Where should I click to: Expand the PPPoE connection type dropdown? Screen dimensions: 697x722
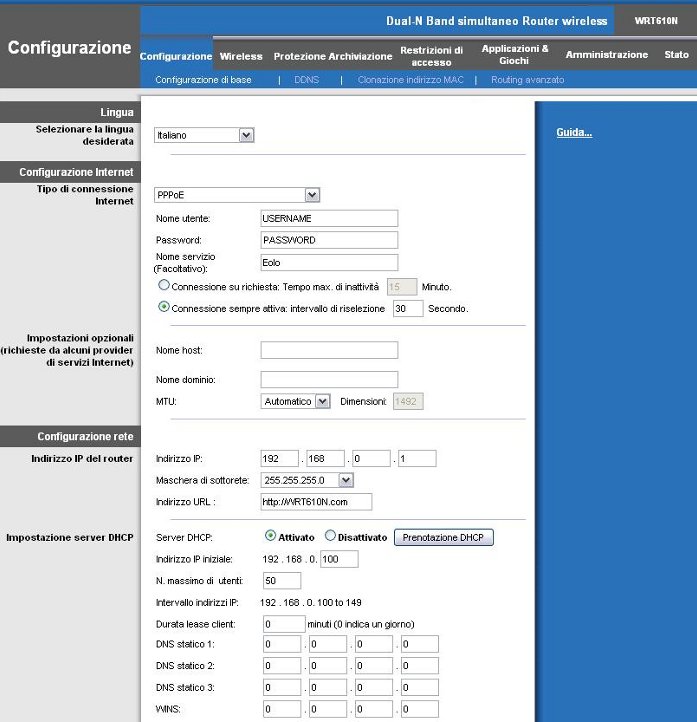tap(237, 195)
